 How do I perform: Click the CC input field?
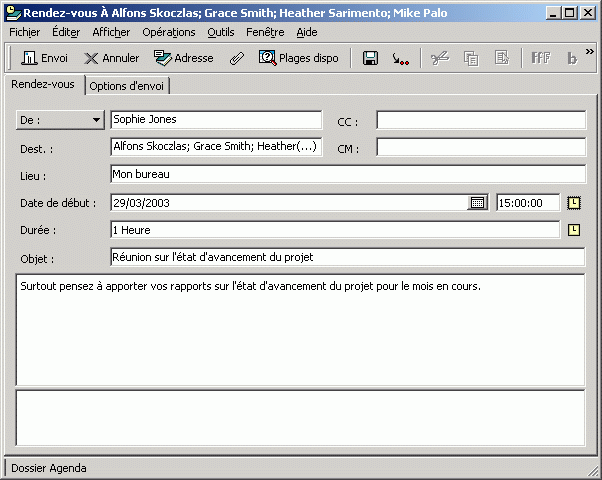tap(481, 120)
